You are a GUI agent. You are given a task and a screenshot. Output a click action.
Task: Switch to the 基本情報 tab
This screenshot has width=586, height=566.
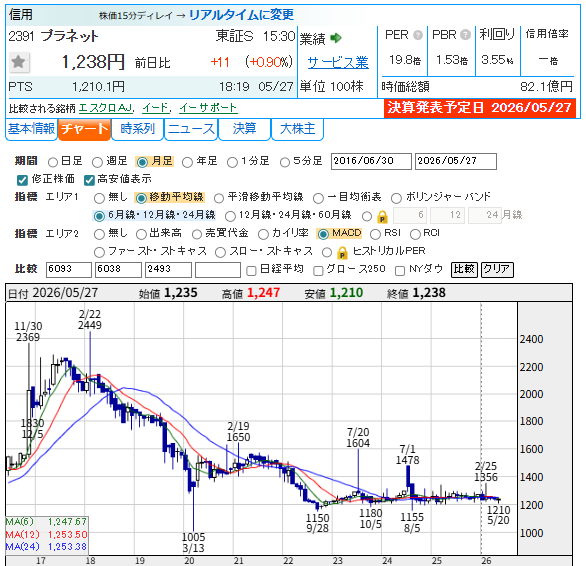pos(31,129)
